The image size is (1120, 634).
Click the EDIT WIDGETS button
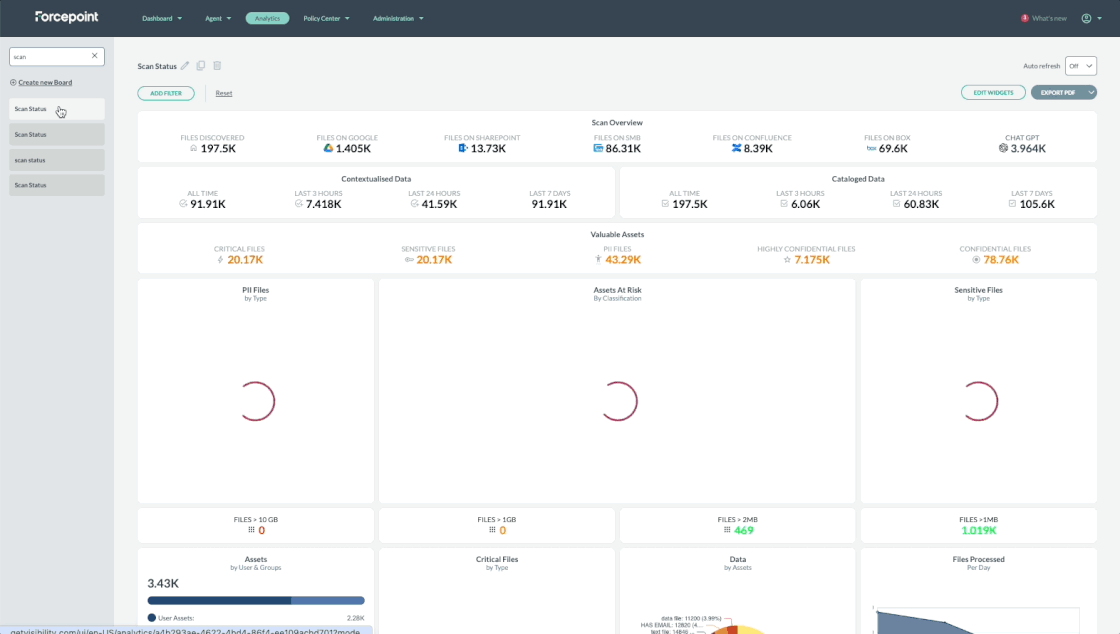point(993,93)
